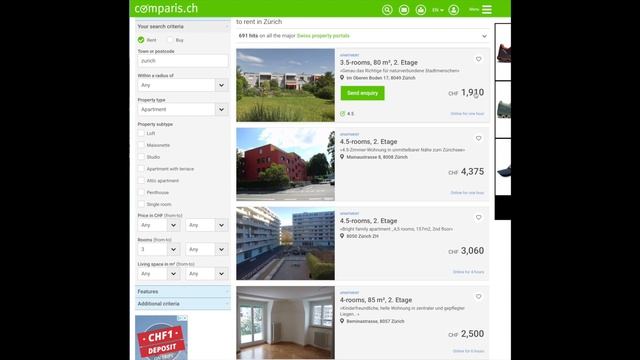This screenshot has height=360, width=640.
Task: Favorite the 4-rooms 85 m² listing heart
Action: pyautogui.click(x=478, y=297)
